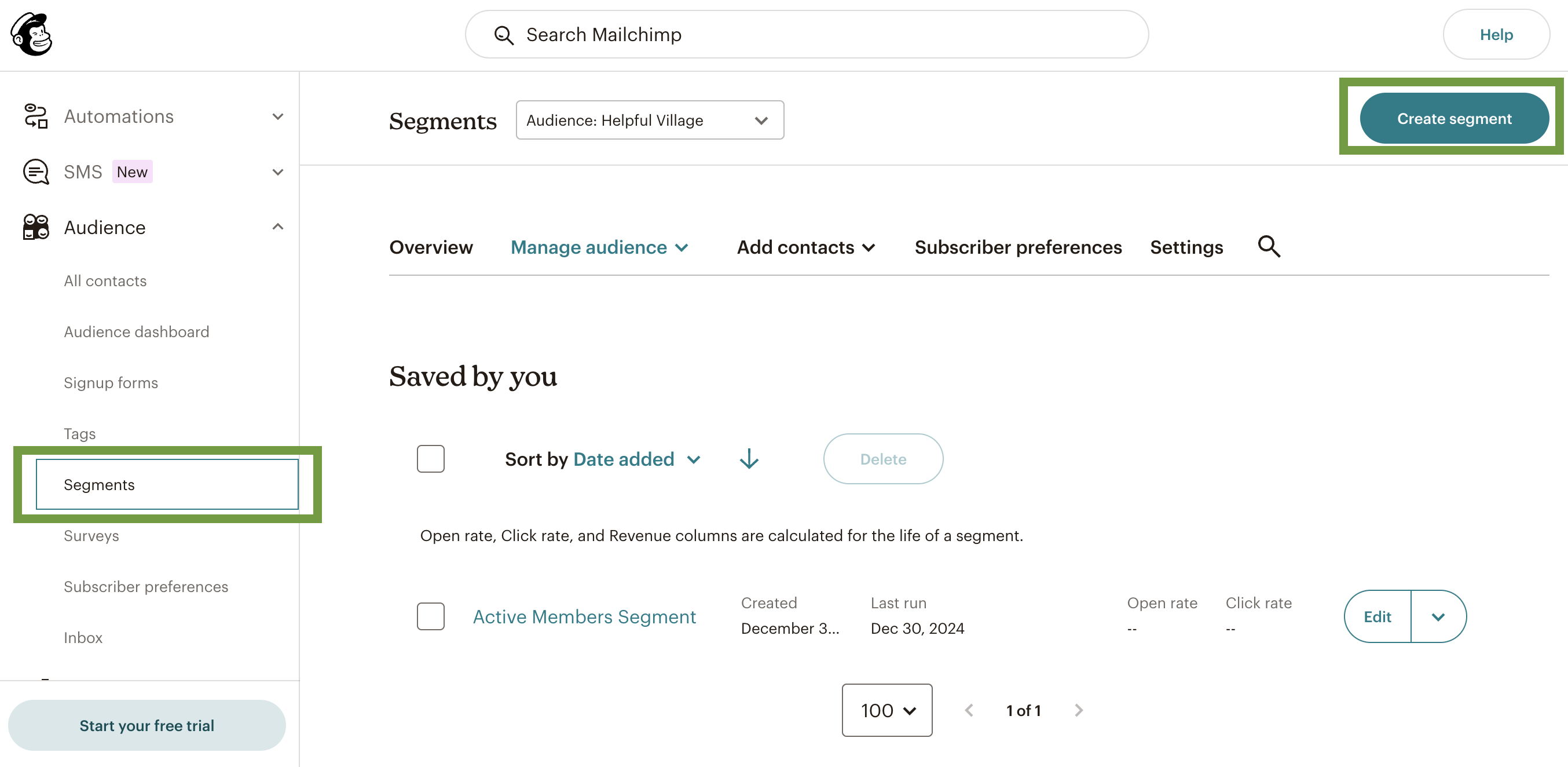Expand the Automations sidebar section
1568x767 pixels.
[277, 116]
